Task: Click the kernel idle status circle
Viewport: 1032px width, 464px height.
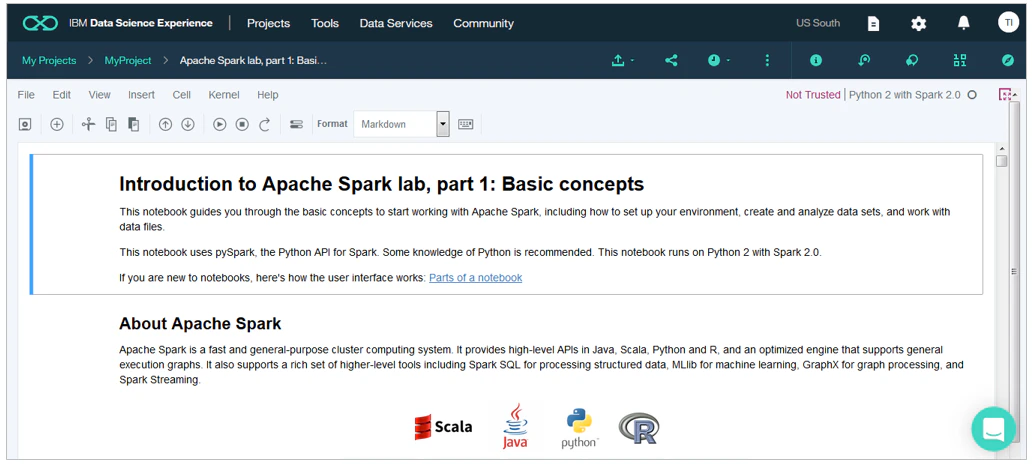Action: (x=972, y=95)
